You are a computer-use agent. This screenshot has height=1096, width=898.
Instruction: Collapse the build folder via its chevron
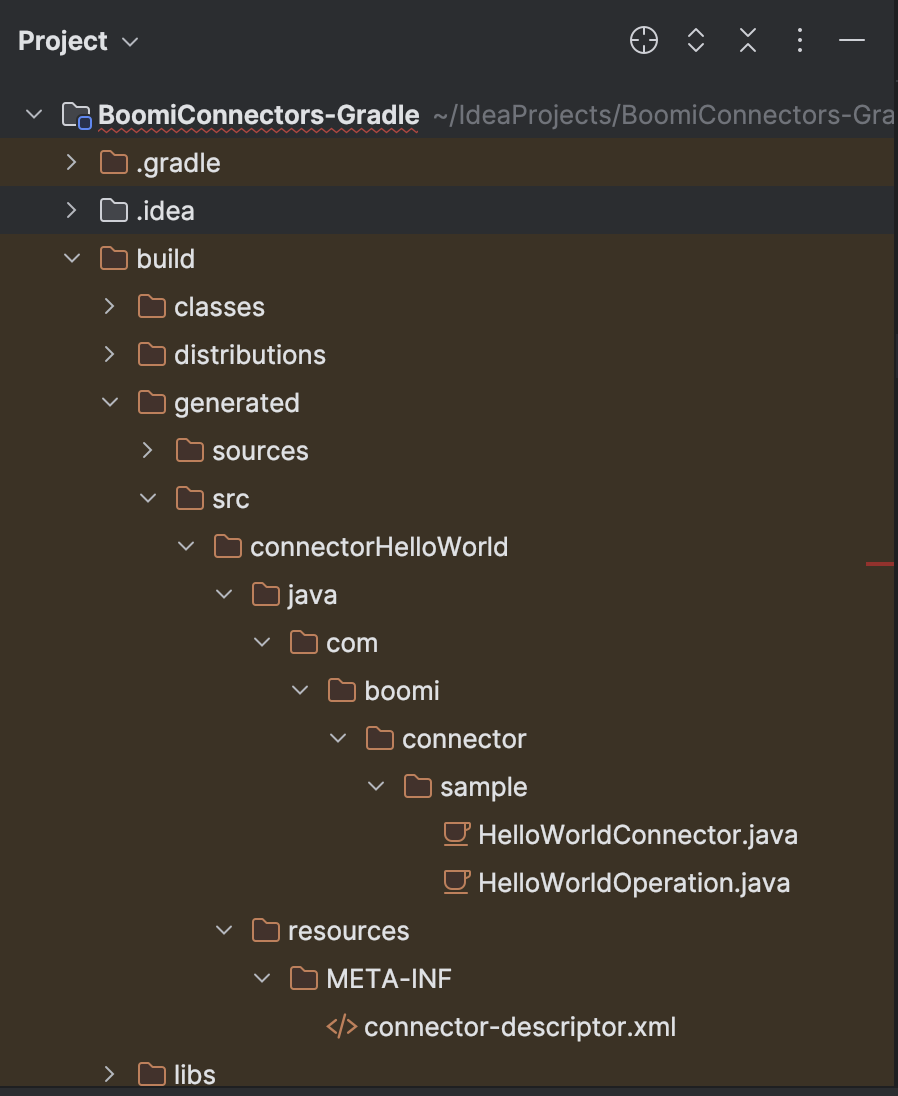click(x=71, y=258)
